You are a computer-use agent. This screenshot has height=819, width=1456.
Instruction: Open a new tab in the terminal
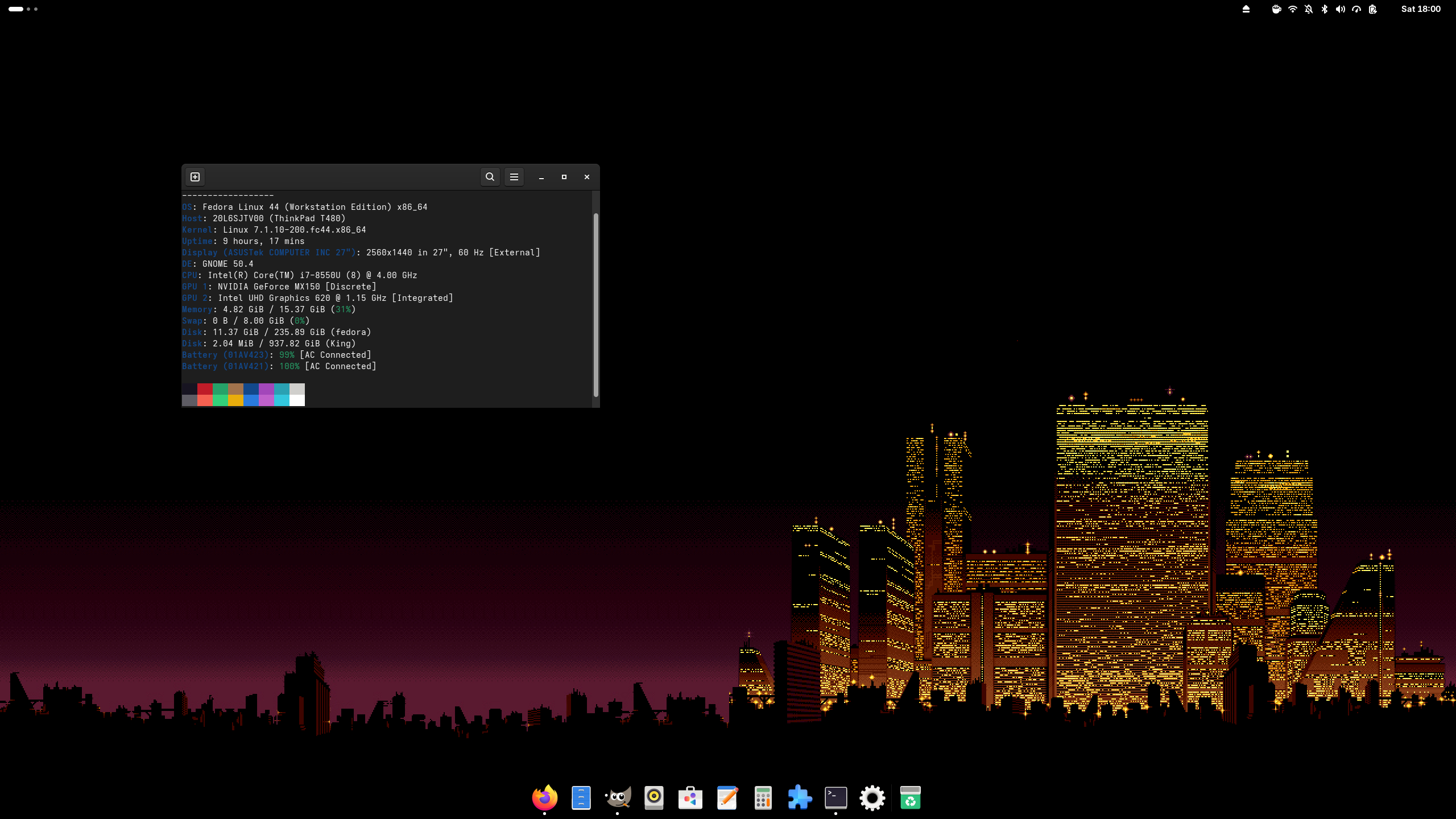(195, 177)
